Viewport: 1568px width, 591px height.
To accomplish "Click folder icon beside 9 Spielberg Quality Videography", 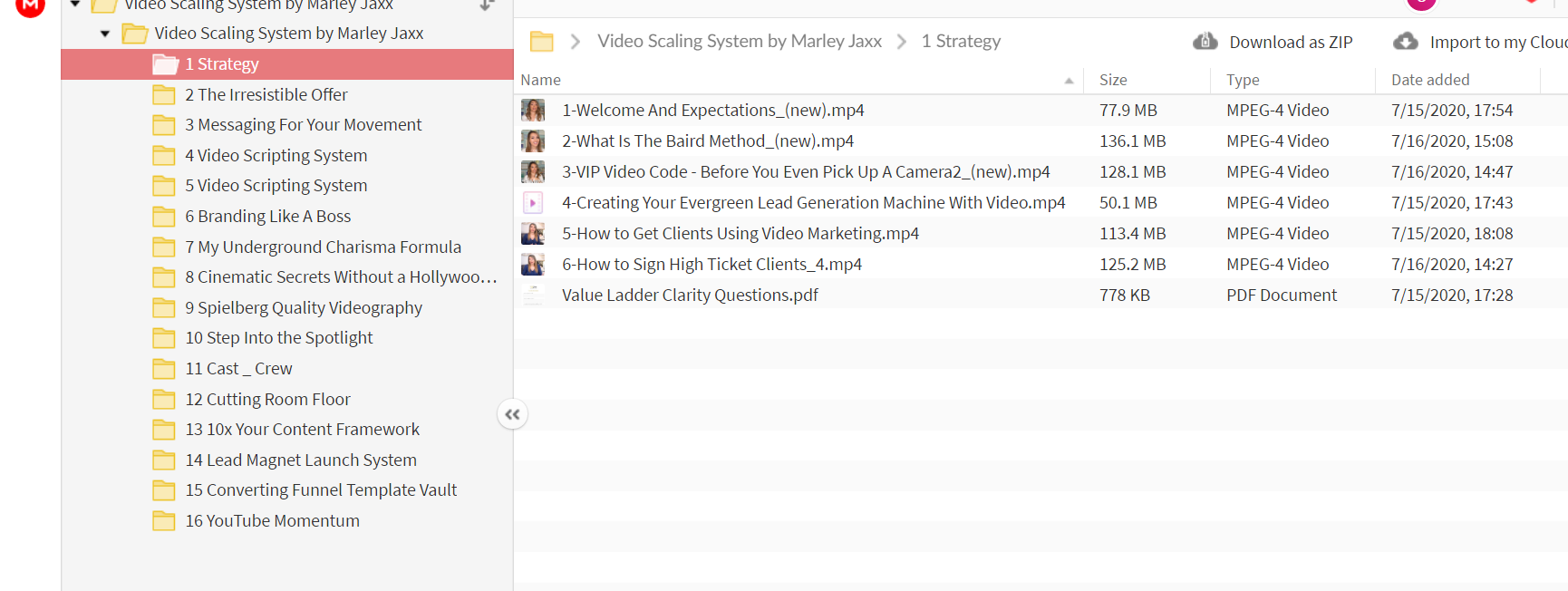I will [164, 308].
